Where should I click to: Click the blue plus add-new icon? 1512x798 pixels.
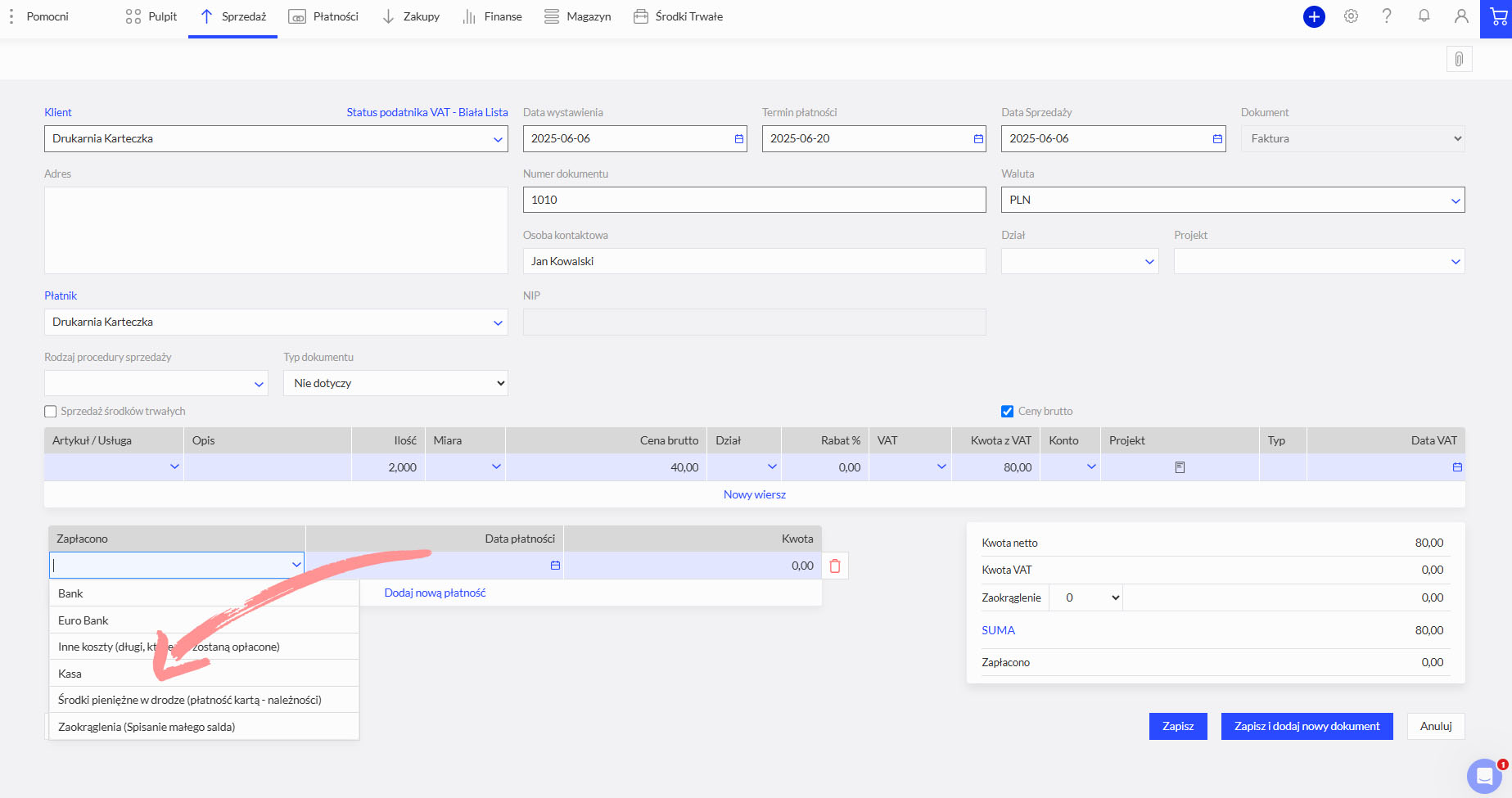pos(1314,16)
